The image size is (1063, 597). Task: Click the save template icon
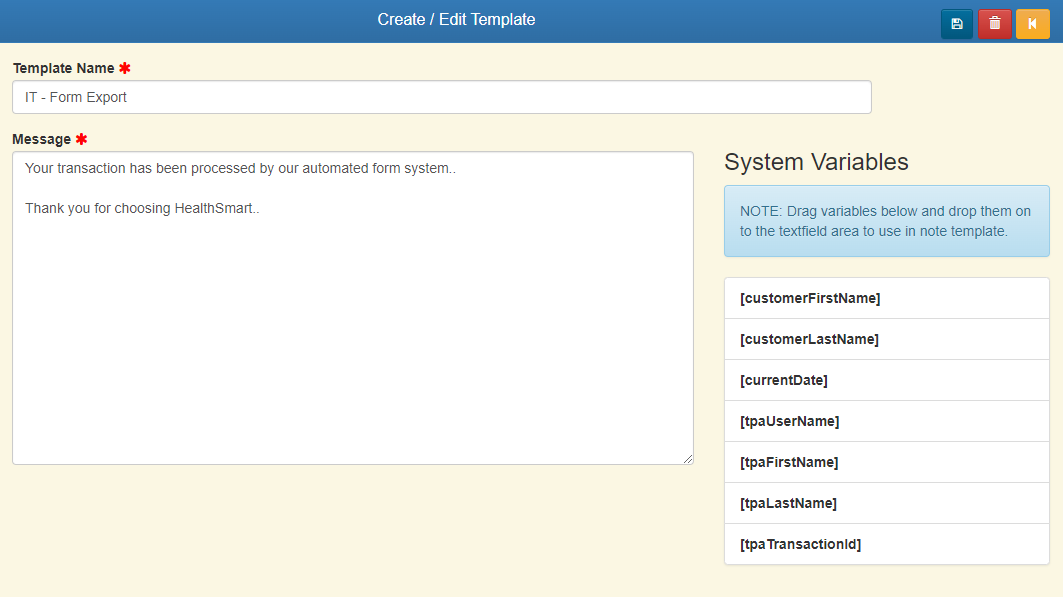pyautogui.click(x=956, y=24)
